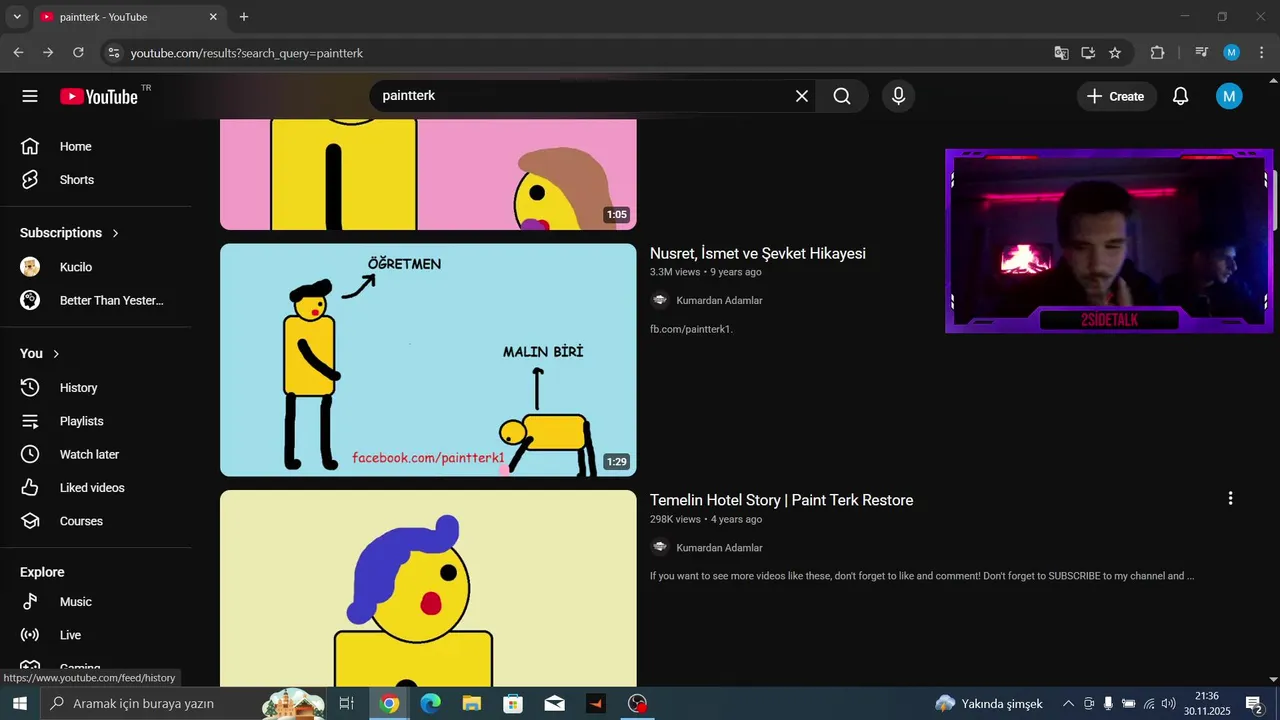The height and width of the screenshot is (720, 1280).
Task: Open Google Translate icon in address bar
Action: click(x=1061, y=53)
